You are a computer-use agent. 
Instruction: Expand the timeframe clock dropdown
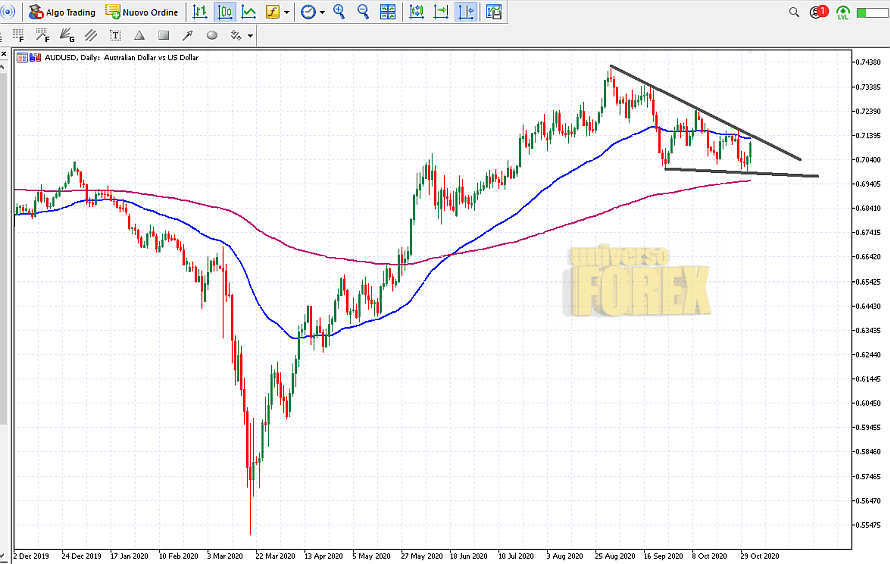(322, 13)
